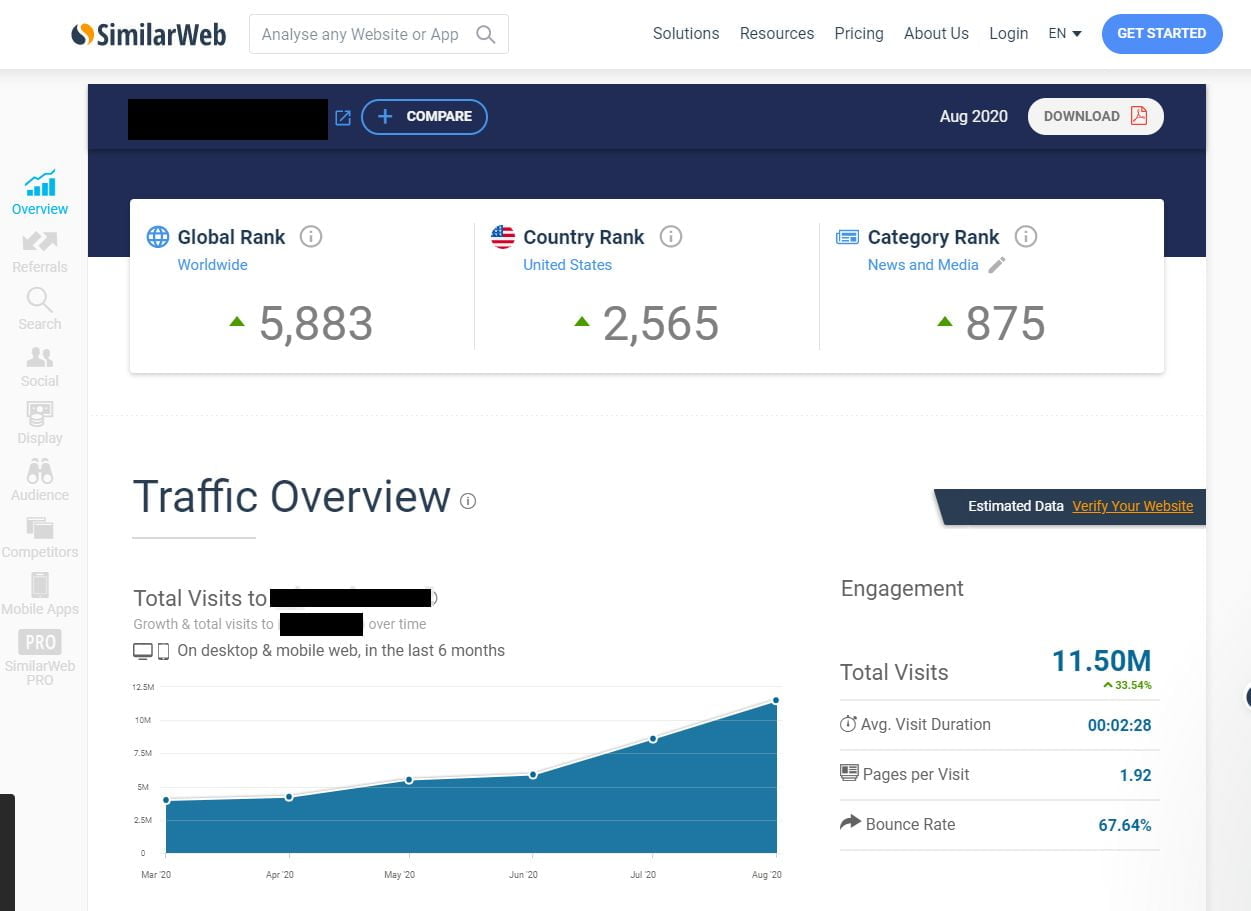This screenshot has width=1251, height=911.
Task: Open the Solutions menu
Action: (x=686, y=34)
